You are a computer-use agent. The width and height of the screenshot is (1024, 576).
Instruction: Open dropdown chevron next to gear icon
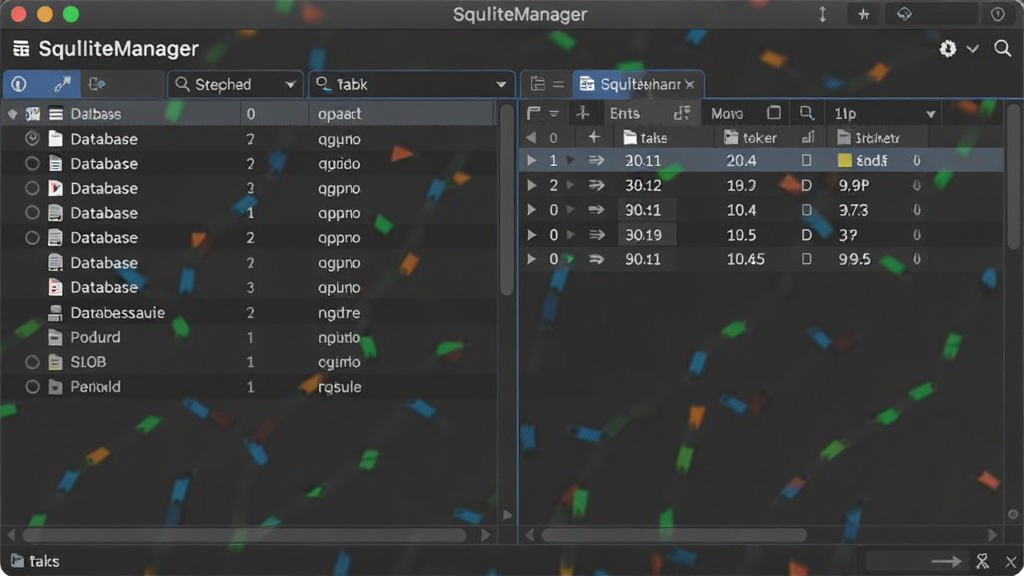tap(972, 49)
